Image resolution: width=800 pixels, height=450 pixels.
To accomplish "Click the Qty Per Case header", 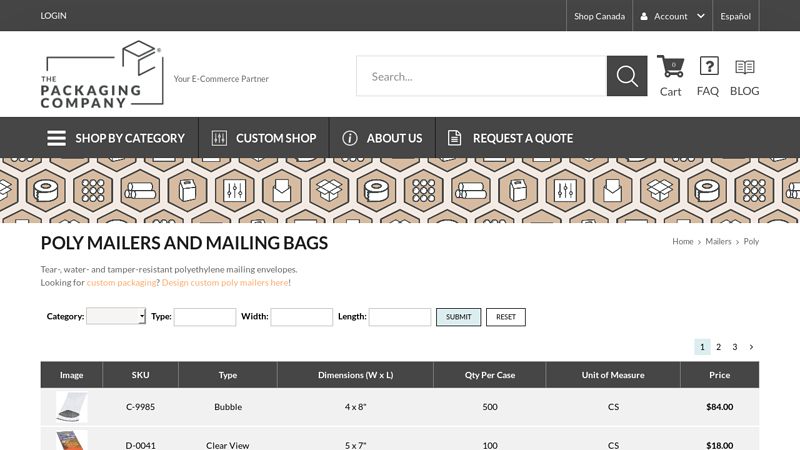I will point(490,375).
